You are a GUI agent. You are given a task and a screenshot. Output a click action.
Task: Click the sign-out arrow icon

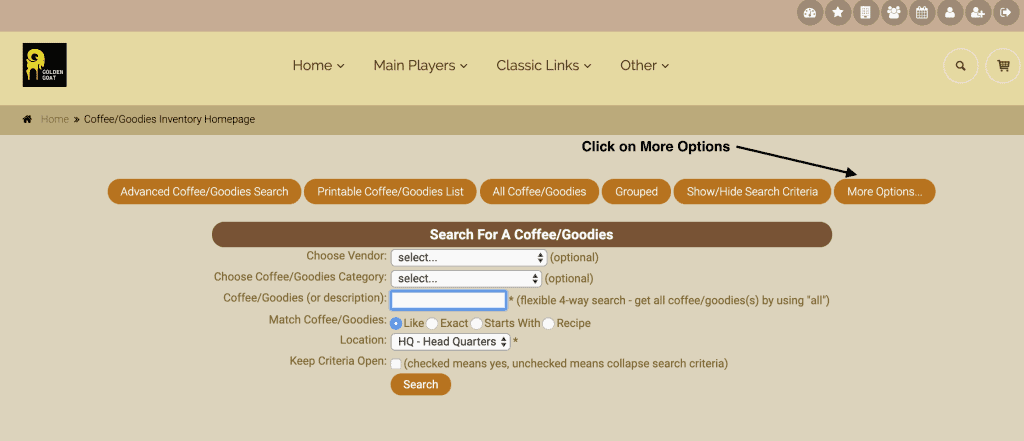coord(1006,13)
